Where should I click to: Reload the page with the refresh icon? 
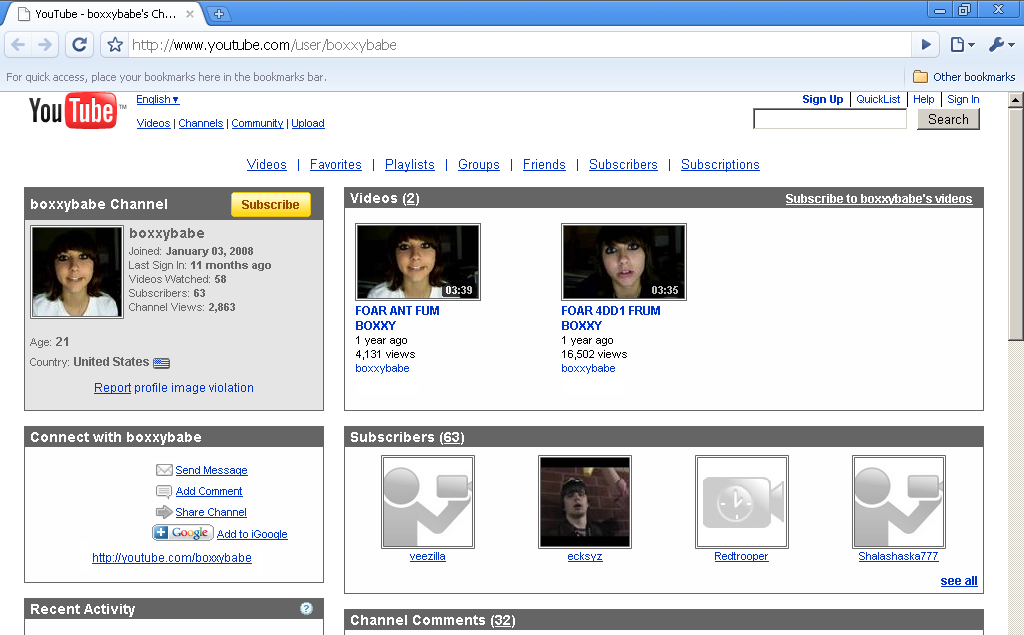coord(80,44)
